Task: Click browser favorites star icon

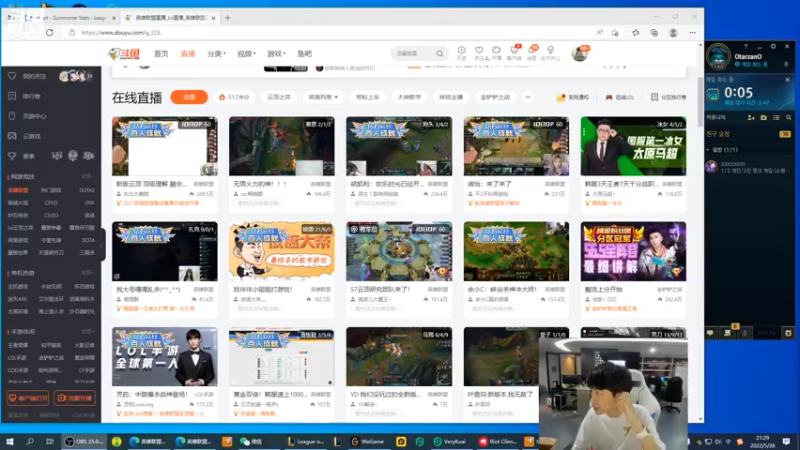Action: [635, 33]
